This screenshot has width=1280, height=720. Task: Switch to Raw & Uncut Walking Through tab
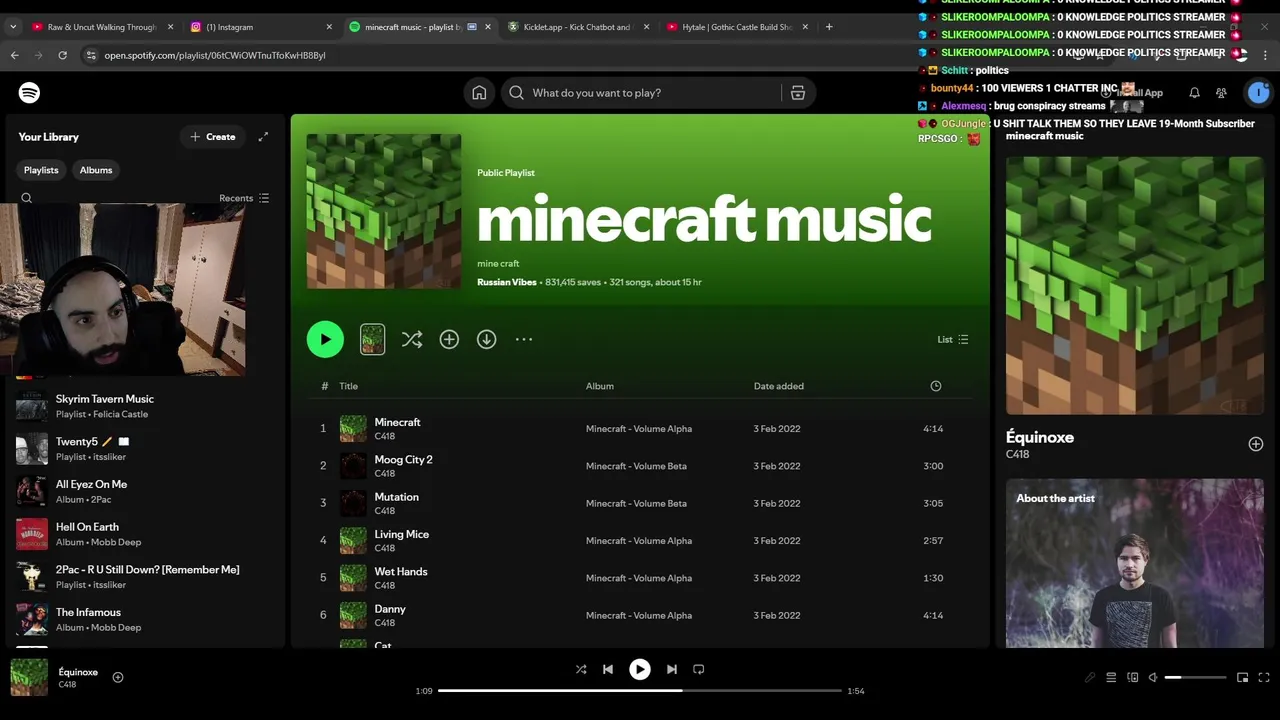tap(100, 27)
